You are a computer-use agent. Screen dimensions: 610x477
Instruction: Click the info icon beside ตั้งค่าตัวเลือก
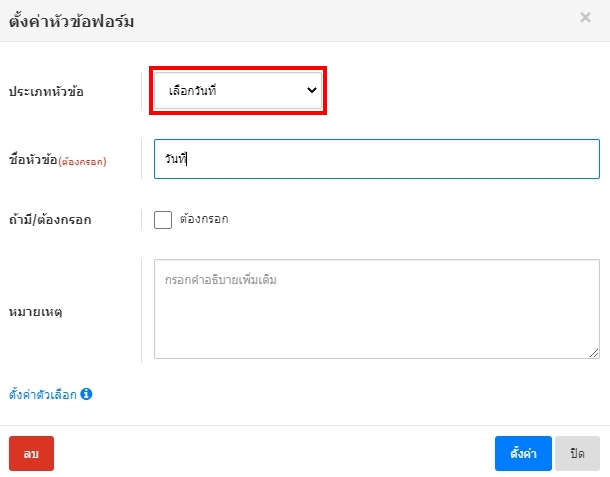point(86,394)
